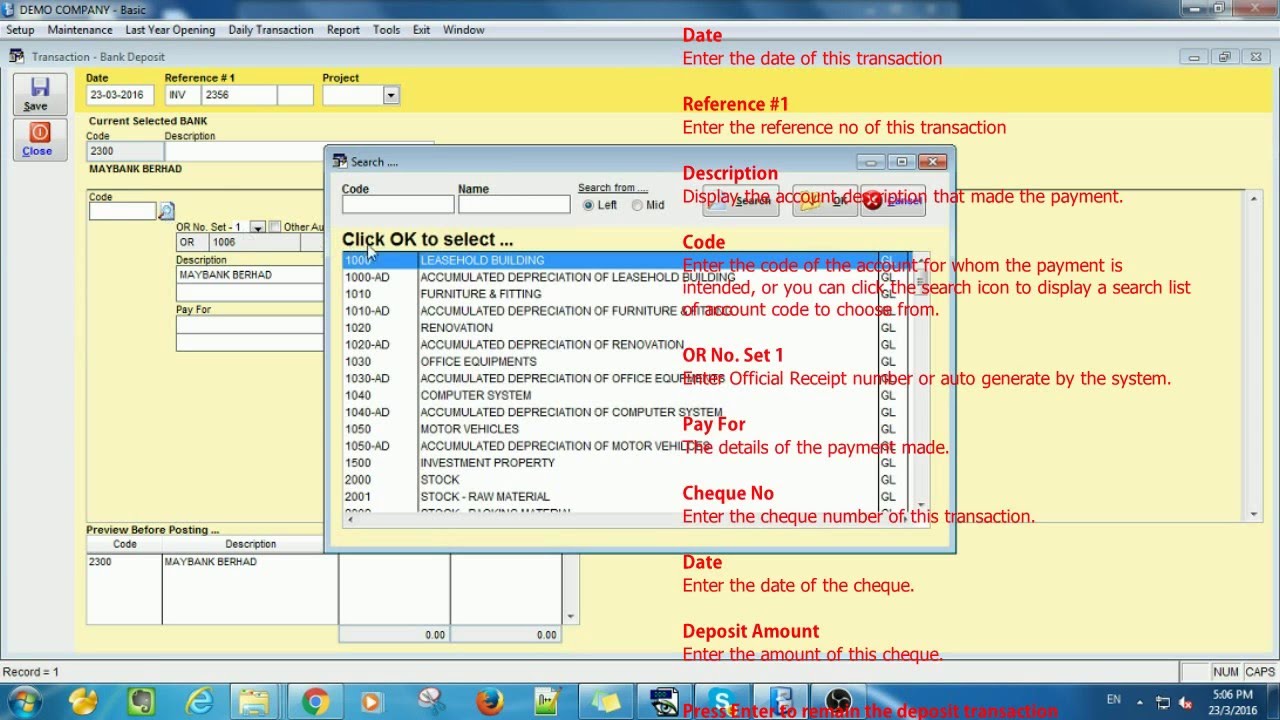Open the OR No. Set dropdown
Image resolution: width=1280 pixels, height=720 pixels.
(257, 228)
